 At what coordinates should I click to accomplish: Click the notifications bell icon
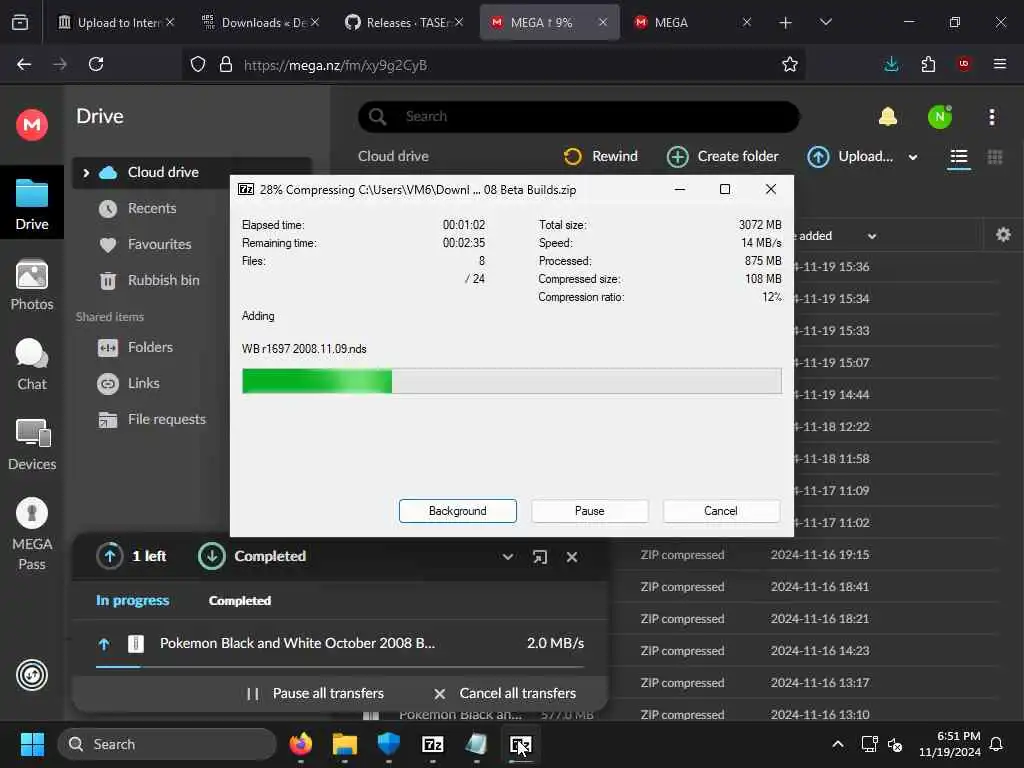(888, 117)
